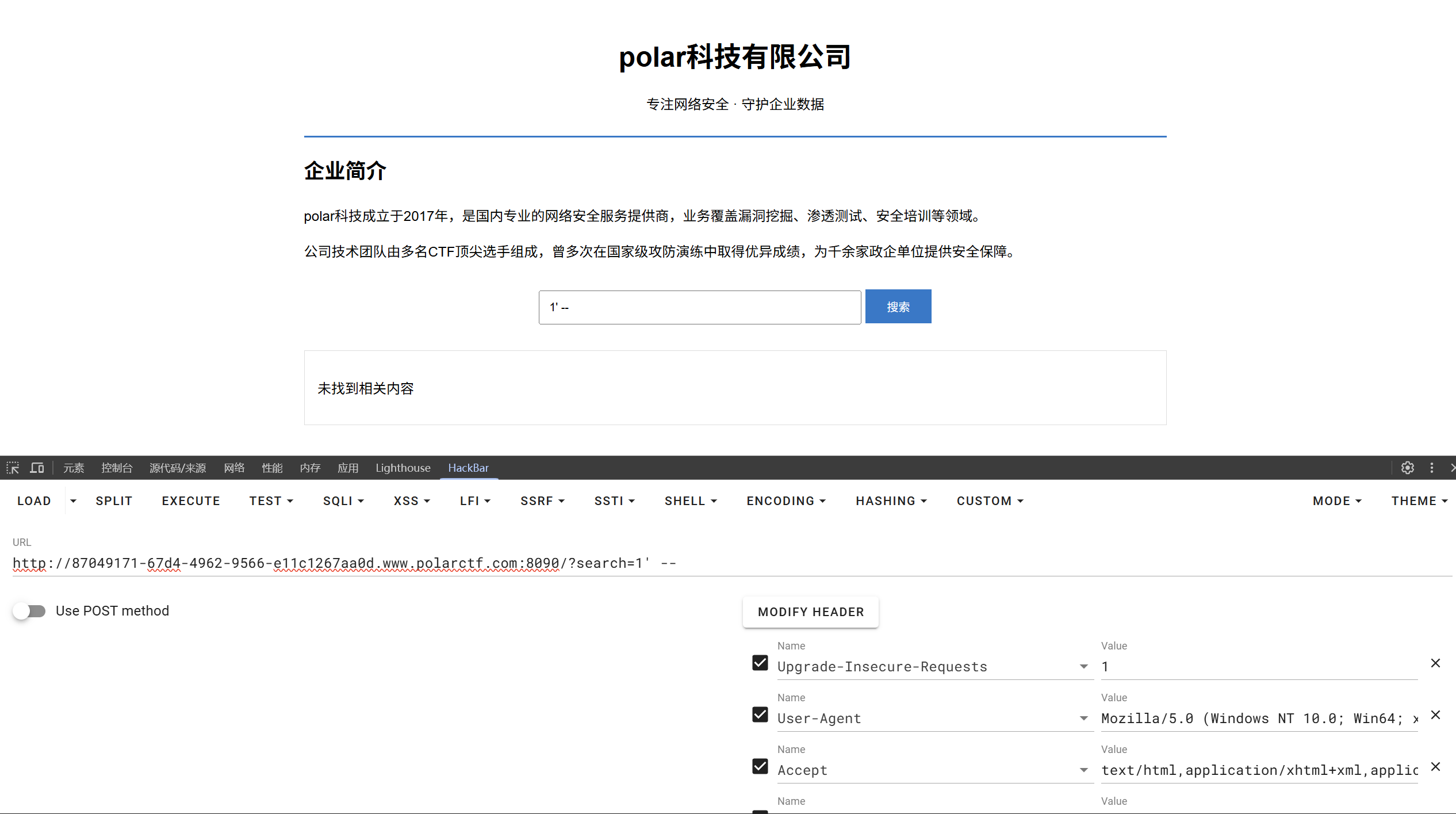
Task: Click the inspect element picker icon
Action: tap(13, 468)
